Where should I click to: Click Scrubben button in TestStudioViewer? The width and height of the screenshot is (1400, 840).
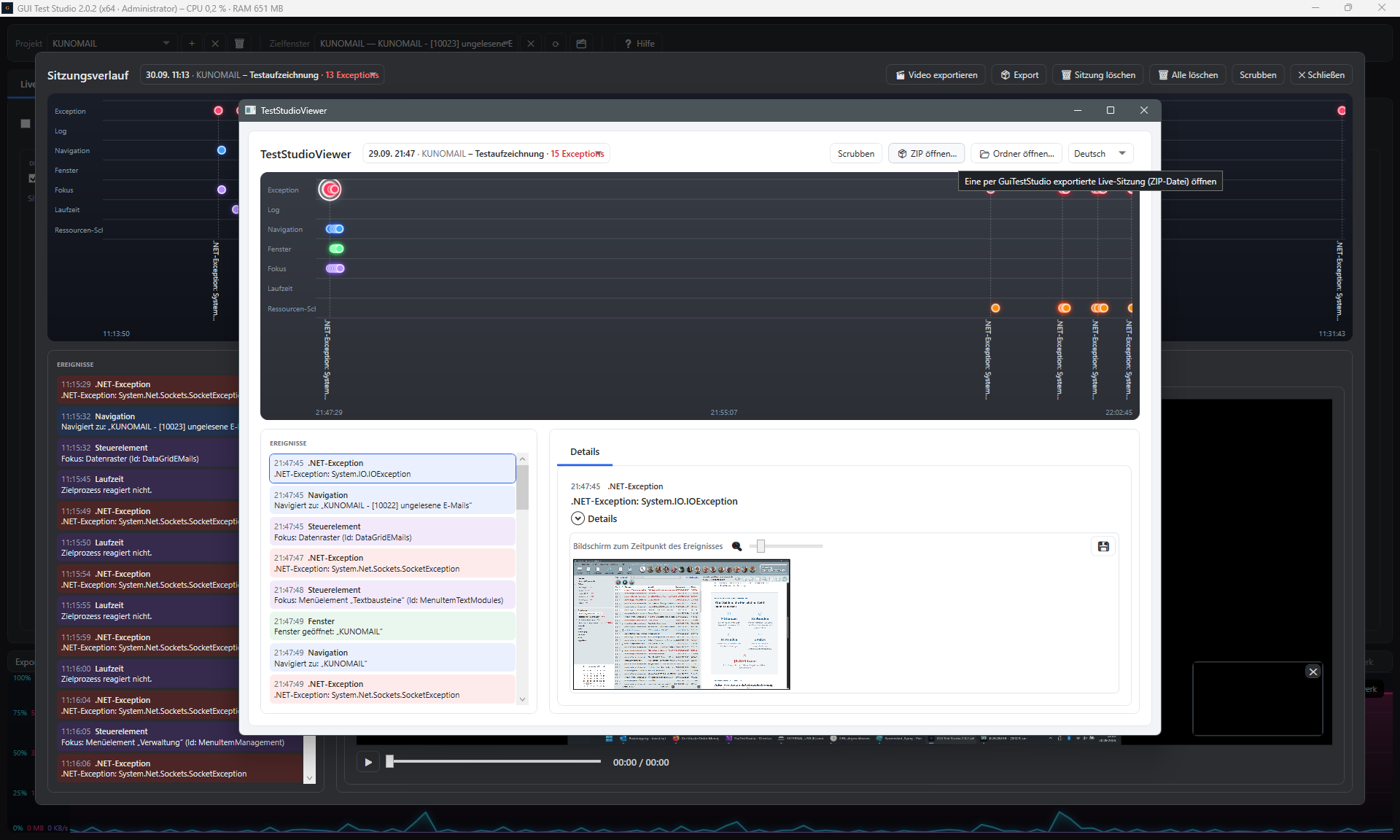tap(856, 154)
